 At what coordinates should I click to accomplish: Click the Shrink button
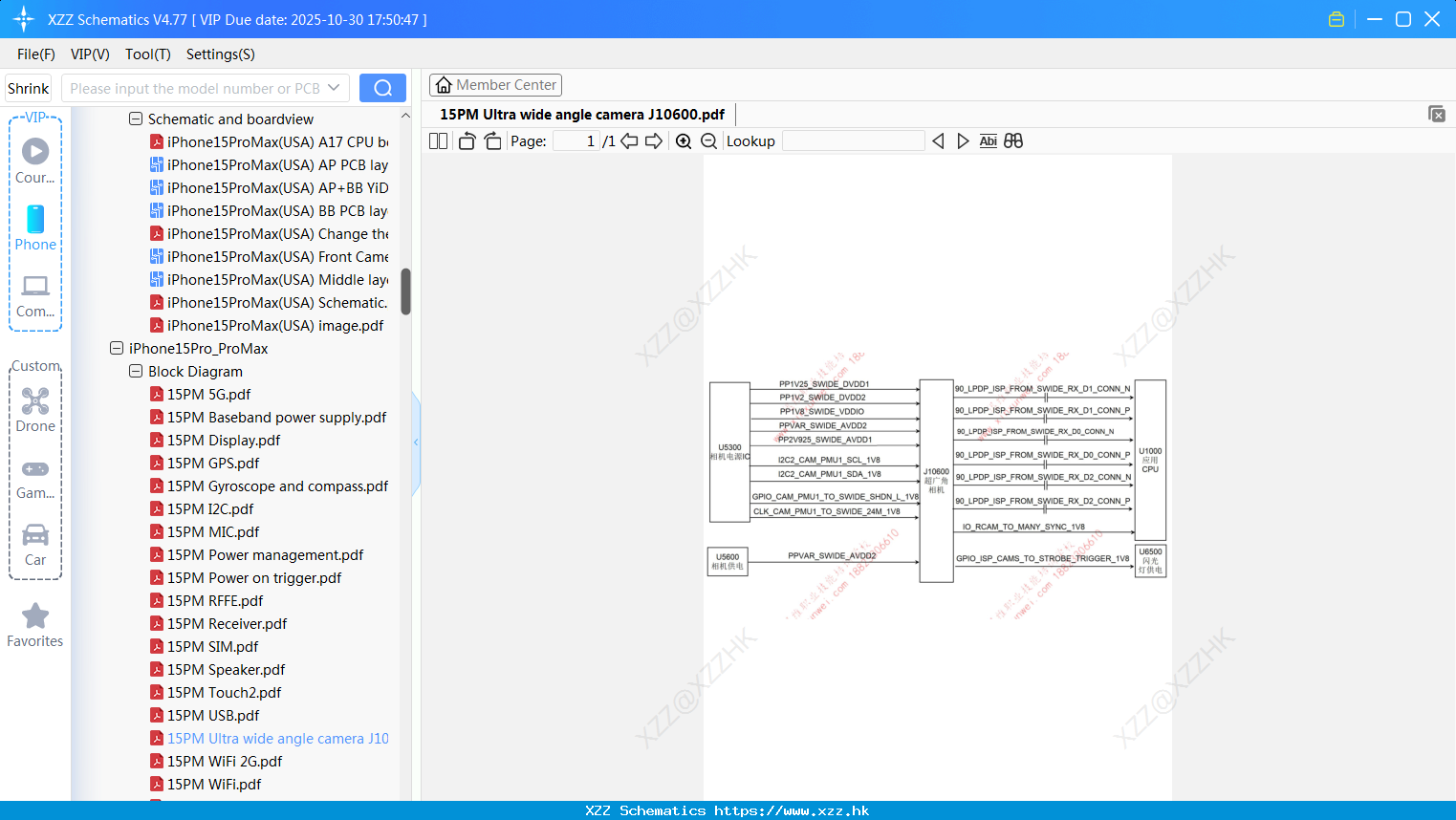(29, 88)
